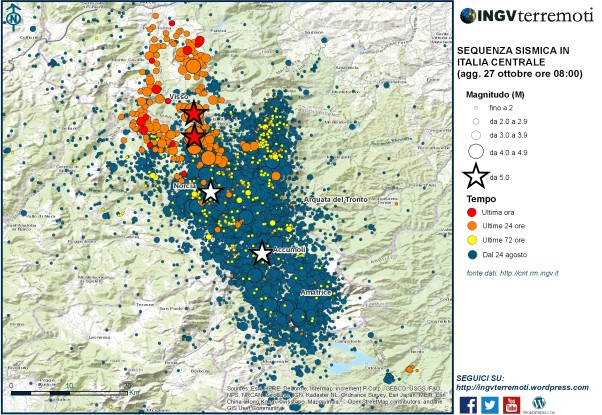Click the 'Accumoli' map label
This screenshot has height=415, width=602.
tap(289, 250)
